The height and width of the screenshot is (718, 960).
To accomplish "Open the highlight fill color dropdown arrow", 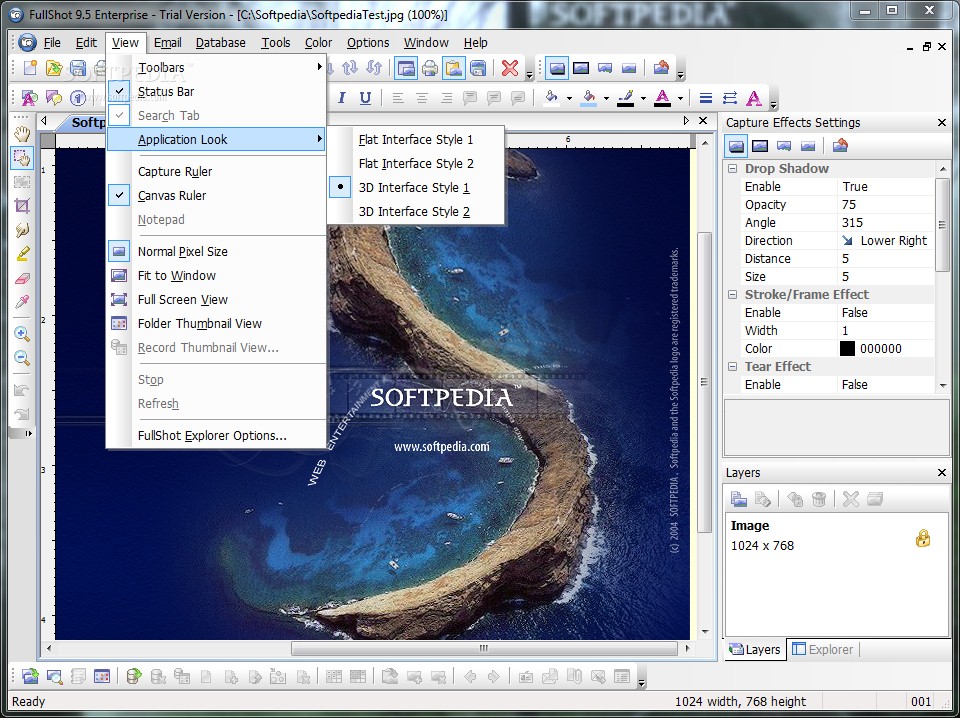I will pos(606,98).
